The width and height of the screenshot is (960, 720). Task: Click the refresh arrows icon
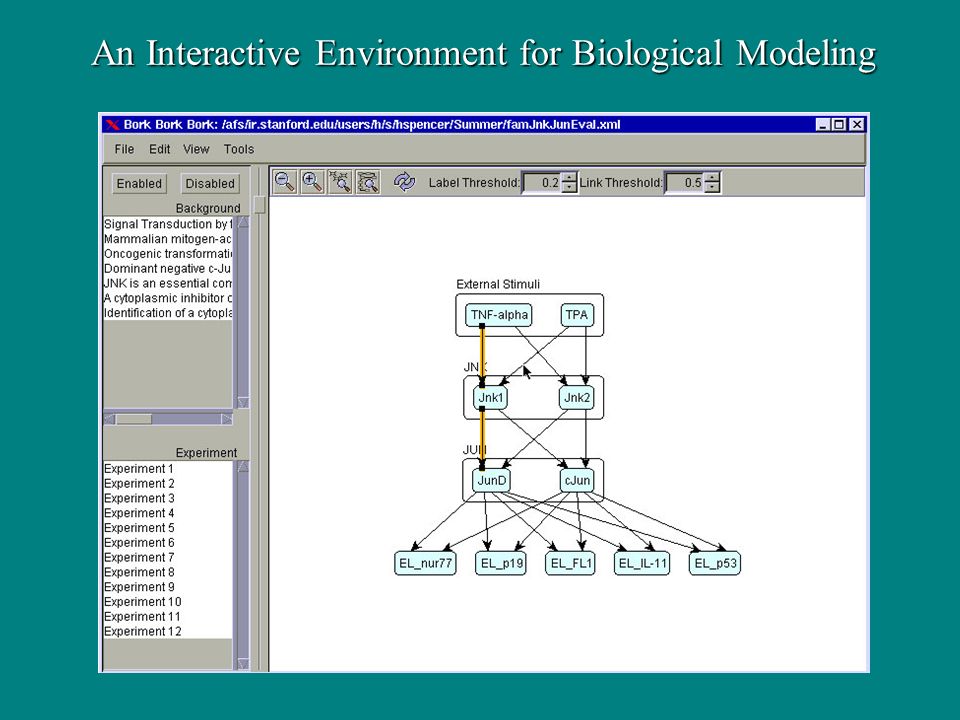404,182
